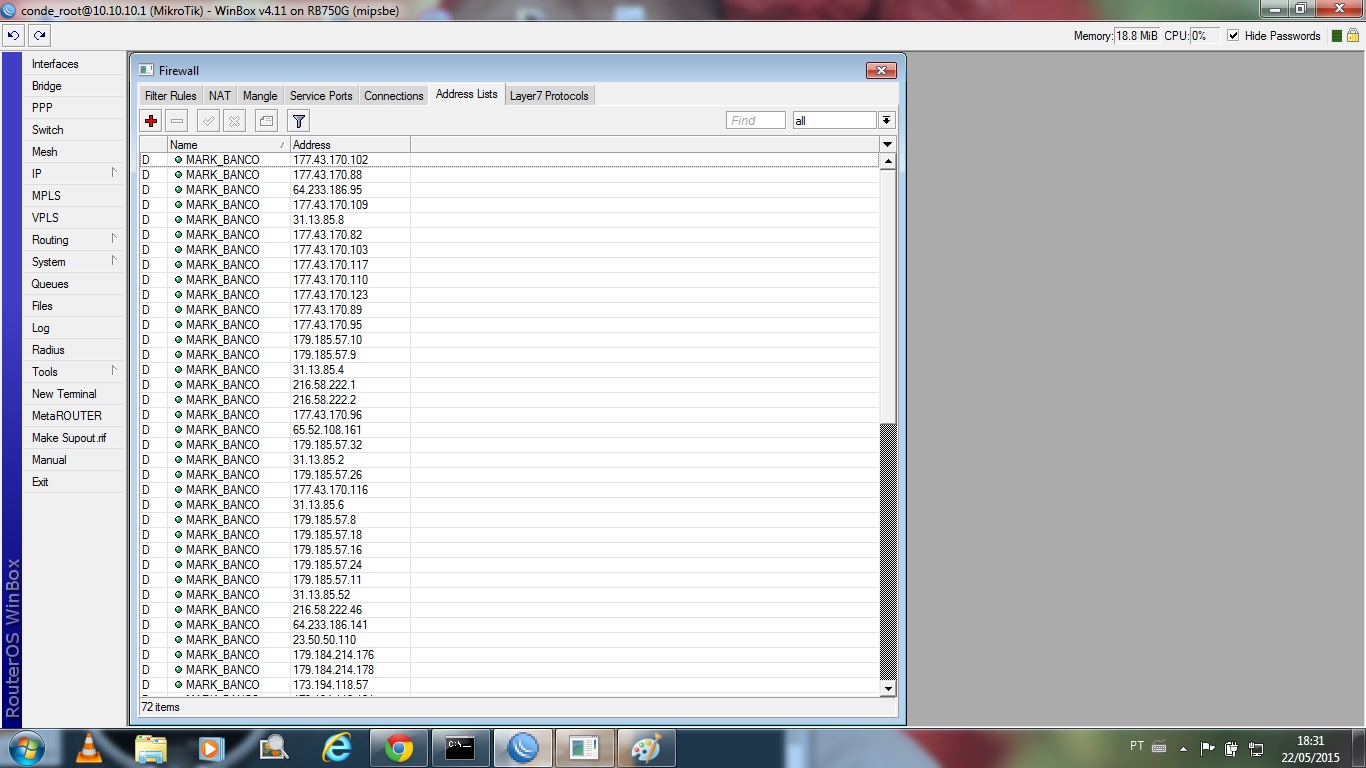The width and height of the screenshot is (1366, 768).
Task: Click the minus Remove button
Action: 177,121
